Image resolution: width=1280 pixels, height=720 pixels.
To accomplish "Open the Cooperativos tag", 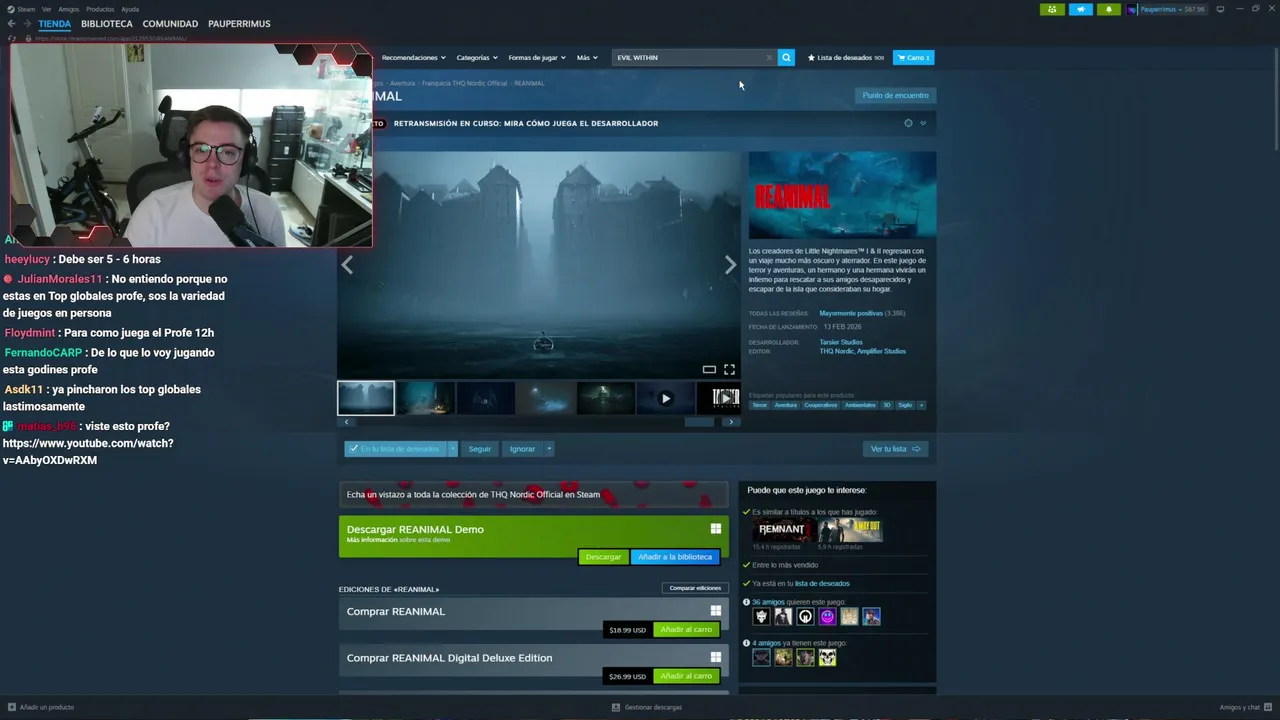I will point(821,405).
